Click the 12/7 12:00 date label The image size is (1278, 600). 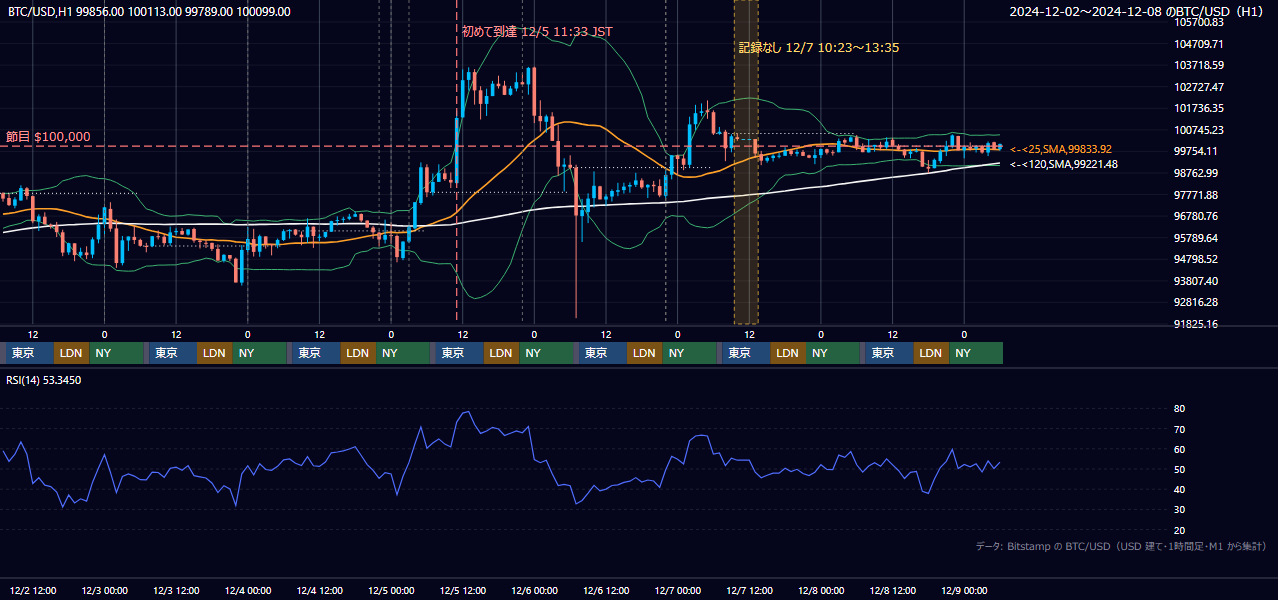pos(749,590)
